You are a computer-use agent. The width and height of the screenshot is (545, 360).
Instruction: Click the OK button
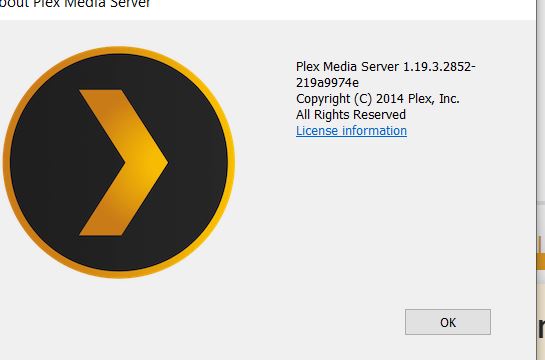pos(448,322)
